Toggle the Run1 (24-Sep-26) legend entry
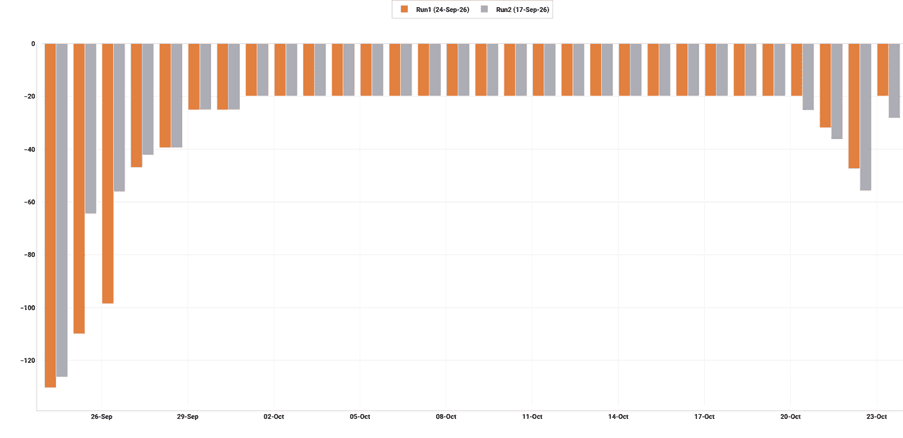The image size is (903, 438). coord(435,9)
